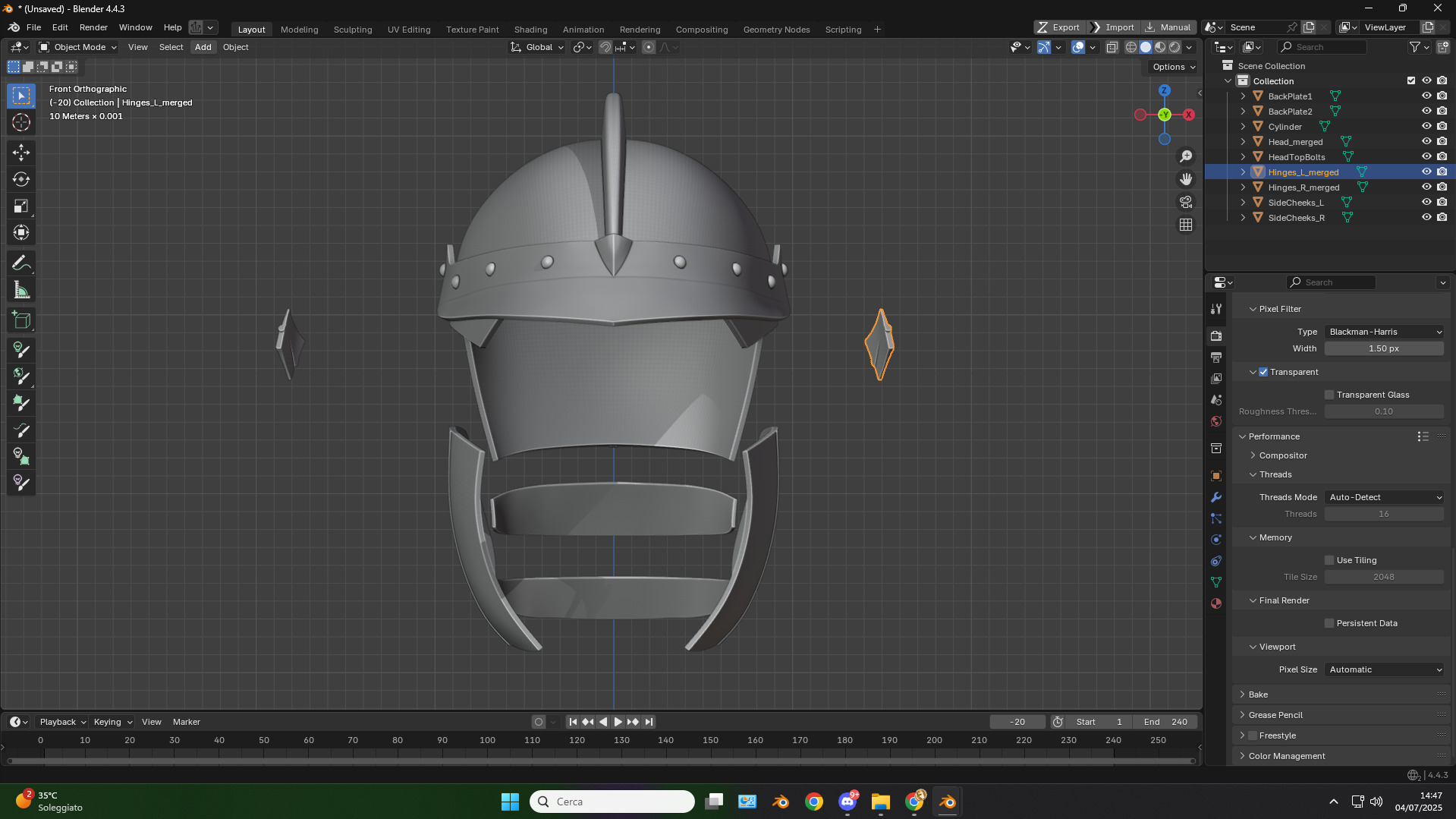This screenshot has height=819, width=1456.
Task: Open the Render menu
Action: coord(93,27)
